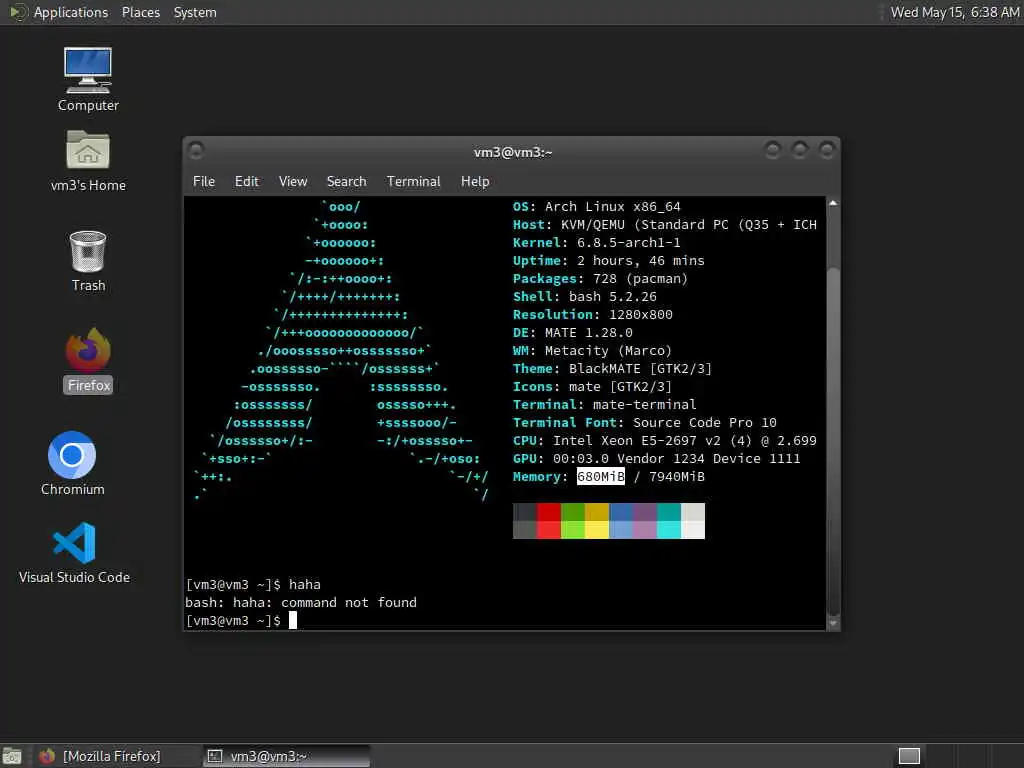Maximize the terminal window
This screenshot has width=1024, height=768.
pos(799,151)
